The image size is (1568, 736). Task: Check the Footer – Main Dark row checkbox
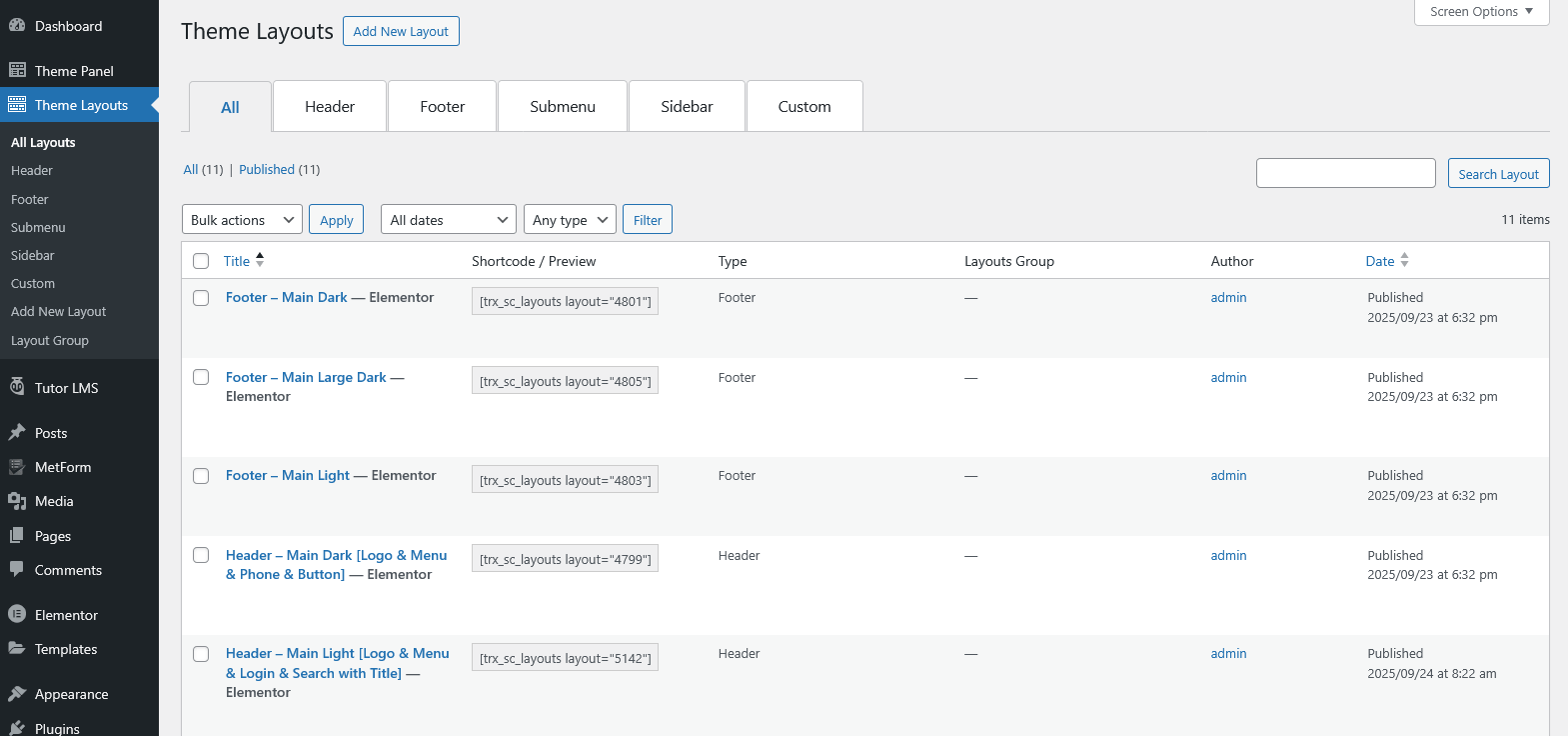tap(201, 298)
